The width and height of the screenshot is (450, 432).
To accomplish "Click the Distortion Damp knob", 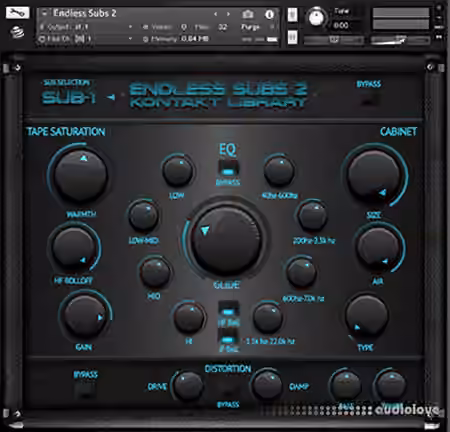I will [266, 386].
